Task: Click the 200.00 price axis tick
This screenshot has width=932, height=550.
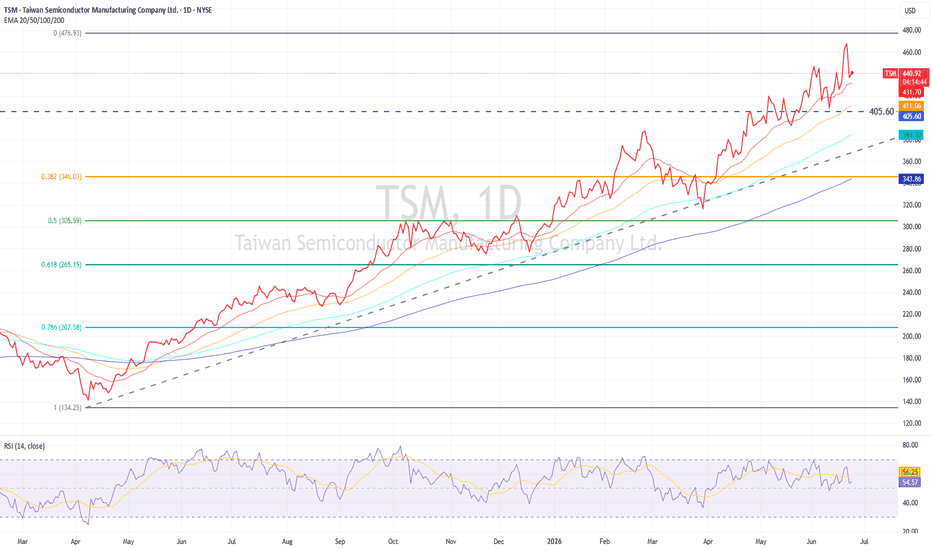Action: (912, 336)
